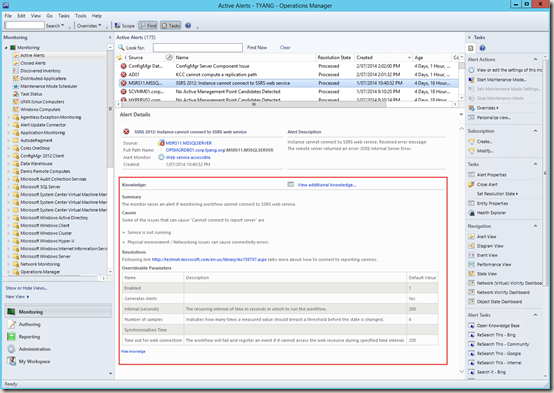The width and height of the screenshot is (554, 393).
Task: Open the View menu
Action: [x=36, y=16]
